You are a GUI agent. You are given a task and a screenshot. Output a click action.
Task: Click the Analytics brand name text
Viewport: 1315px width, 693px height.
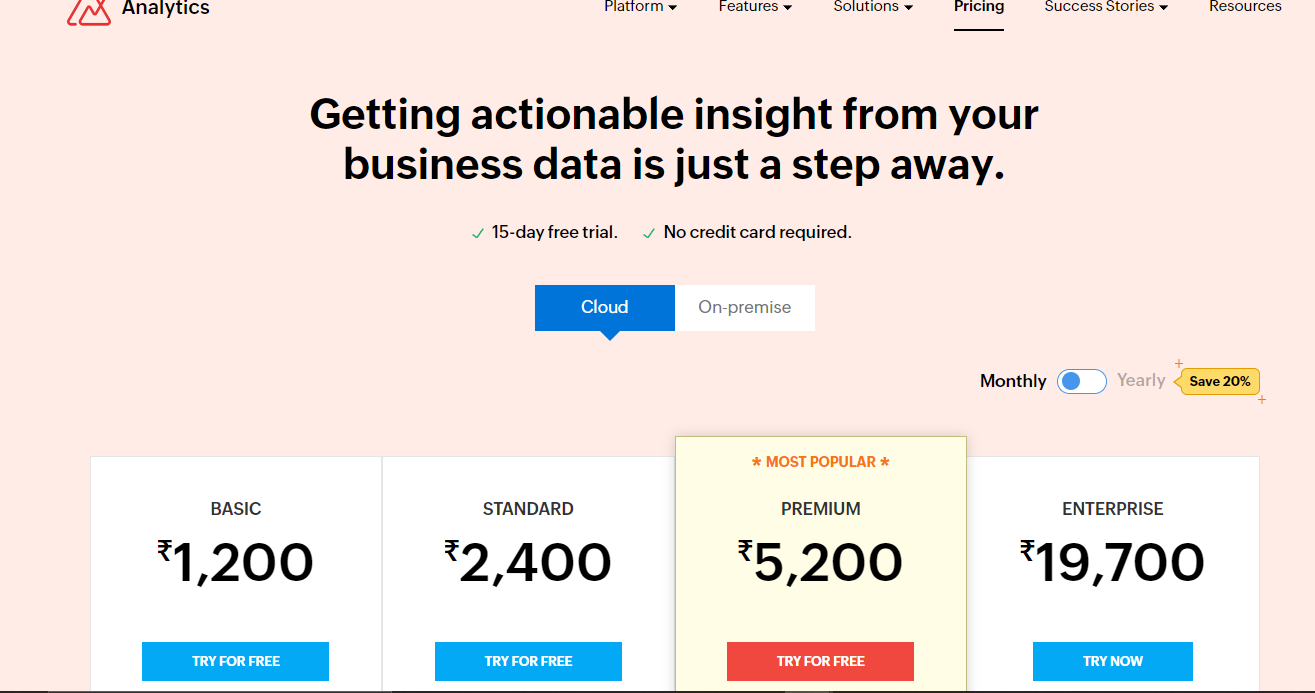coord(165,9)
